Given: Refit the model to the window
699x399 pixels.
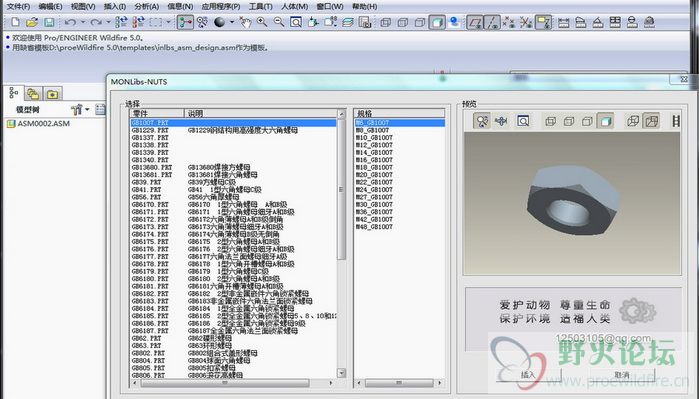Looking at the screenshot, I should 296,22.
